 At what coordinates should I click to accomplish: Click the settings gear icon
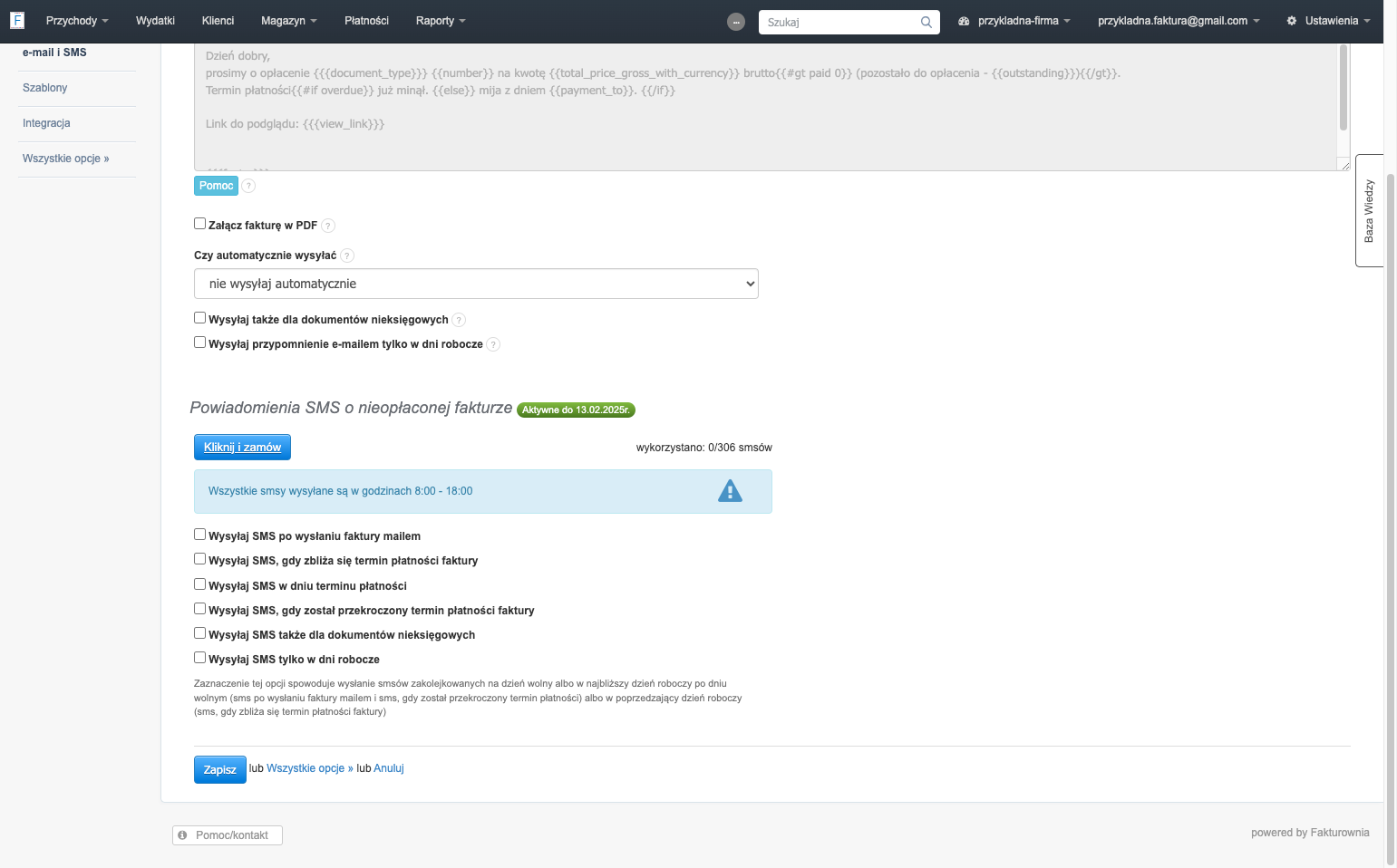pos(1292,21)
